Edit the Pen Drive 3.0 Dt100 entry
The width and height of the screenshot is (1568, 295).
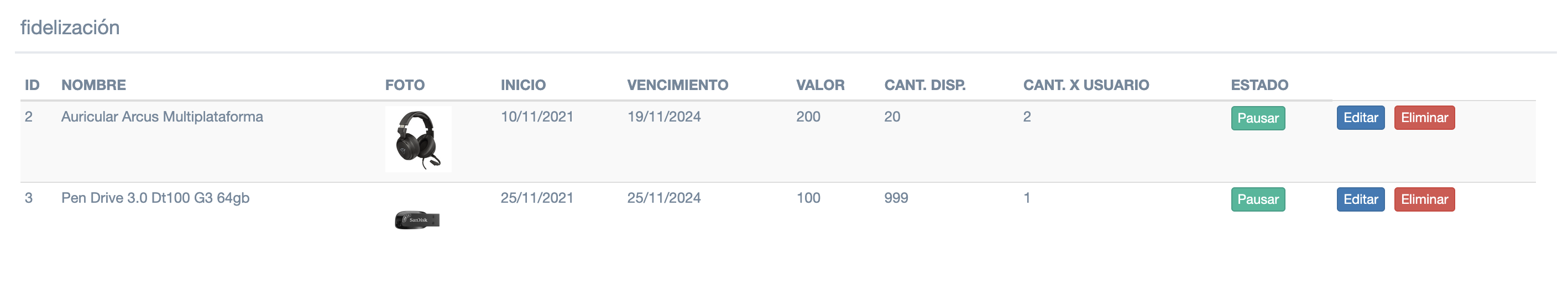[1360, 199]
